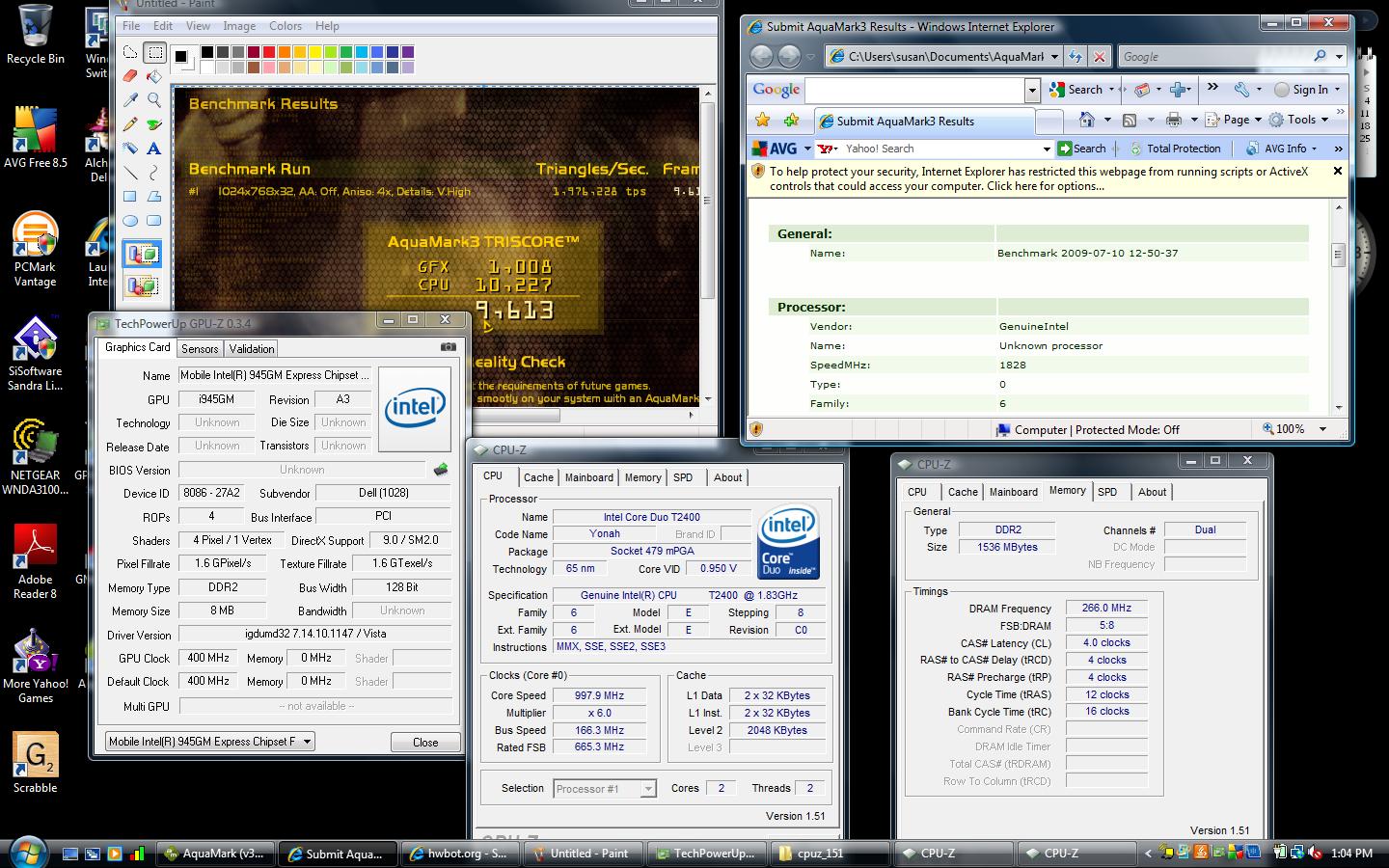Click the IE Refresh button
The image size is (1389, 868).
pyautogui.click(x=1076, y=57)
